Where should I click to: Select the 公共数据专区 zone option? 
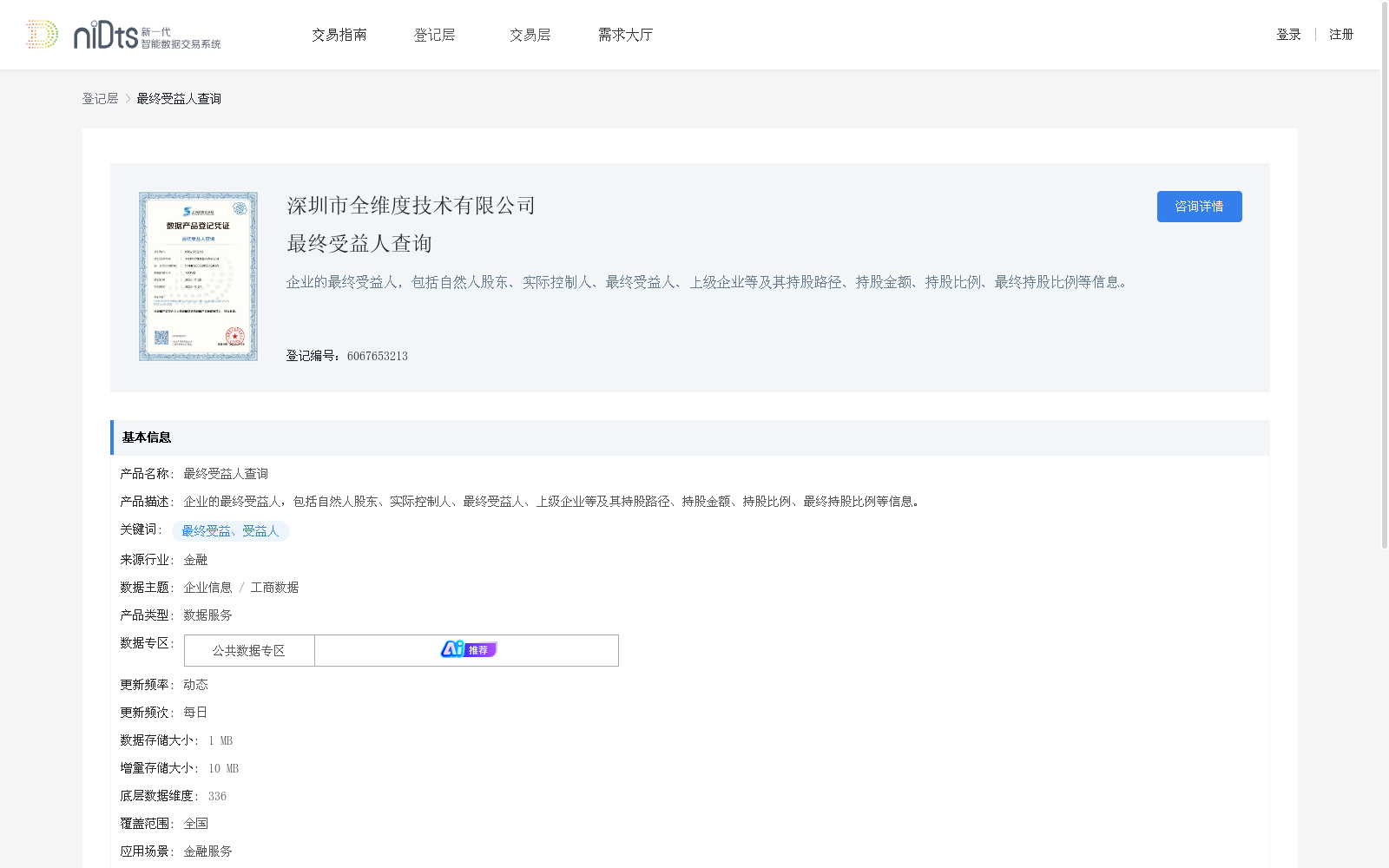pos(249,650)
